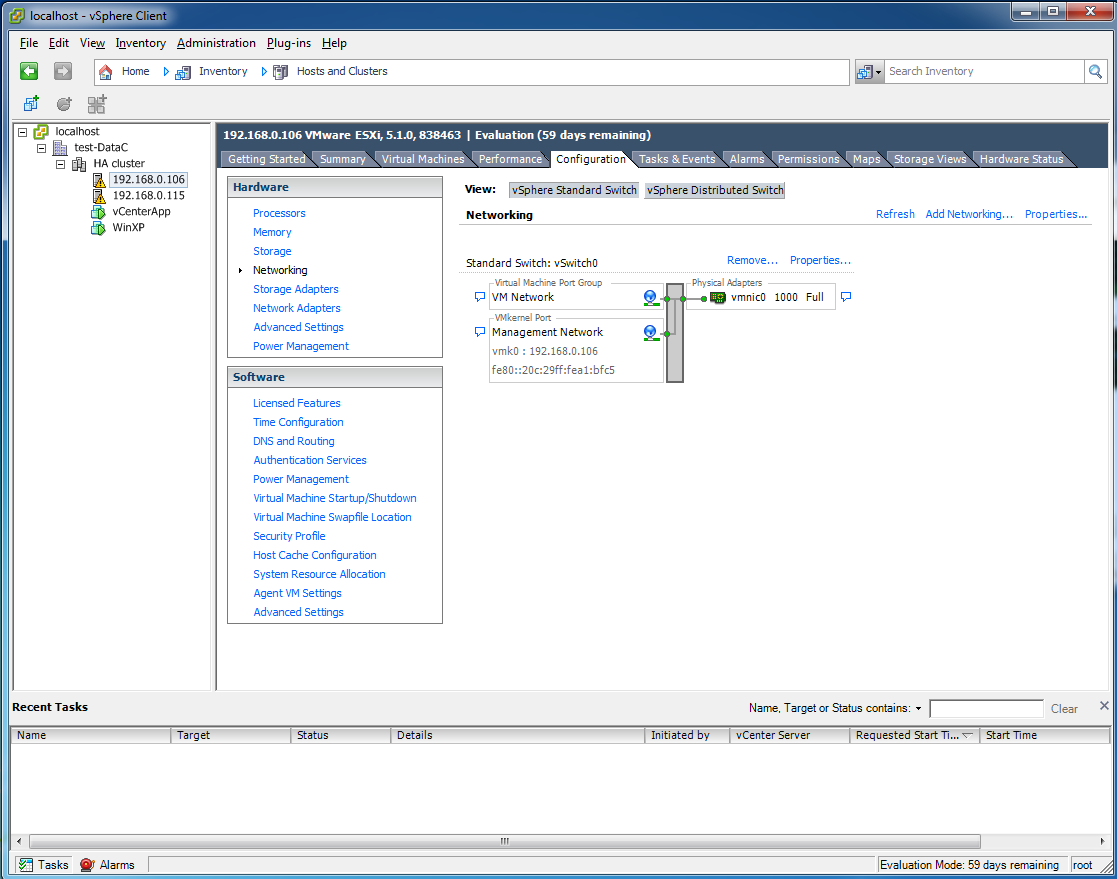This screenshot has height=879, width=1117.
Task: Open Licensed Features in Software list
Action: 296,403
